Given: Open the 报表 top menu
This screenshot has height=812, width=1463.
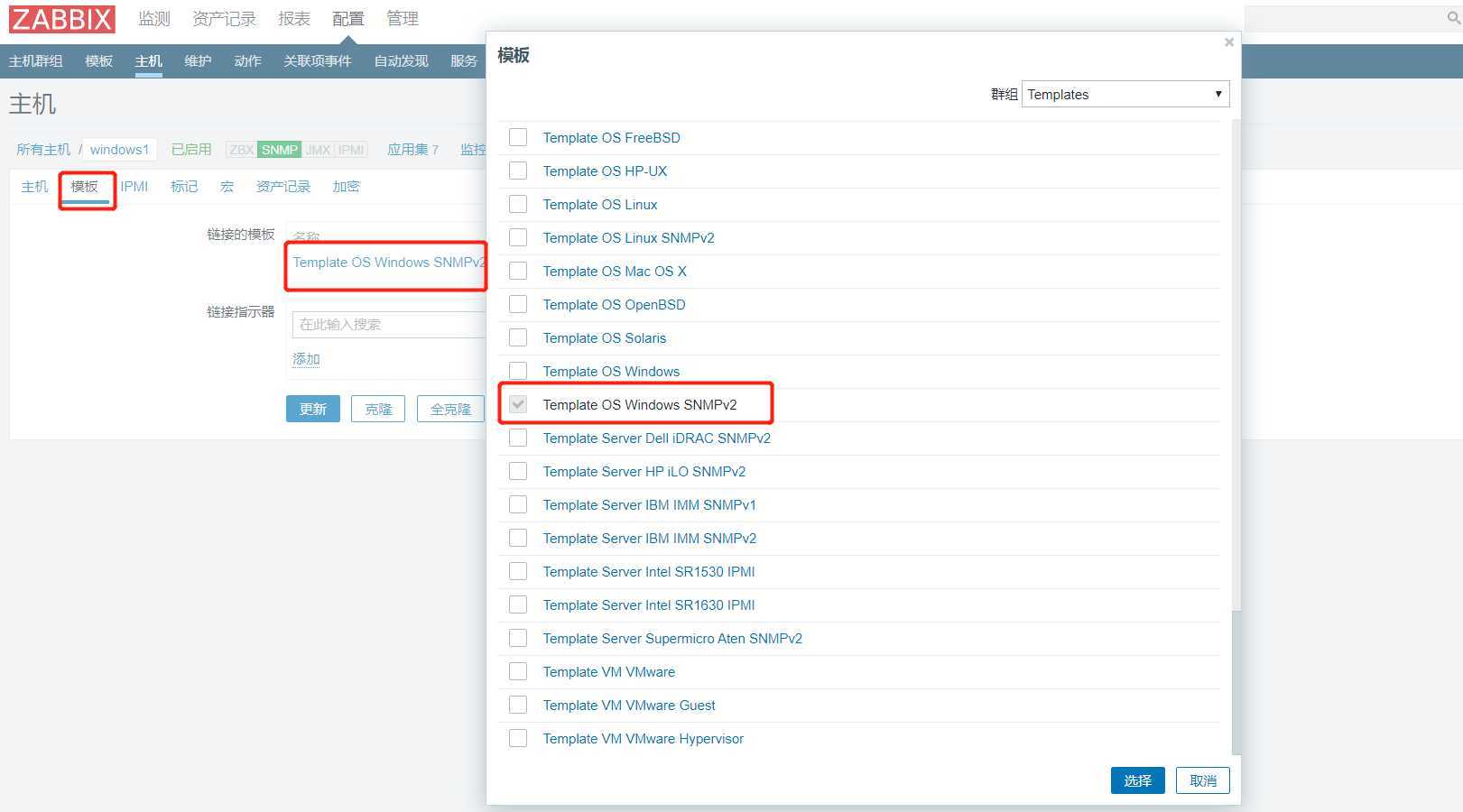Looking at the screenshot, I should (x=294, y=18).
